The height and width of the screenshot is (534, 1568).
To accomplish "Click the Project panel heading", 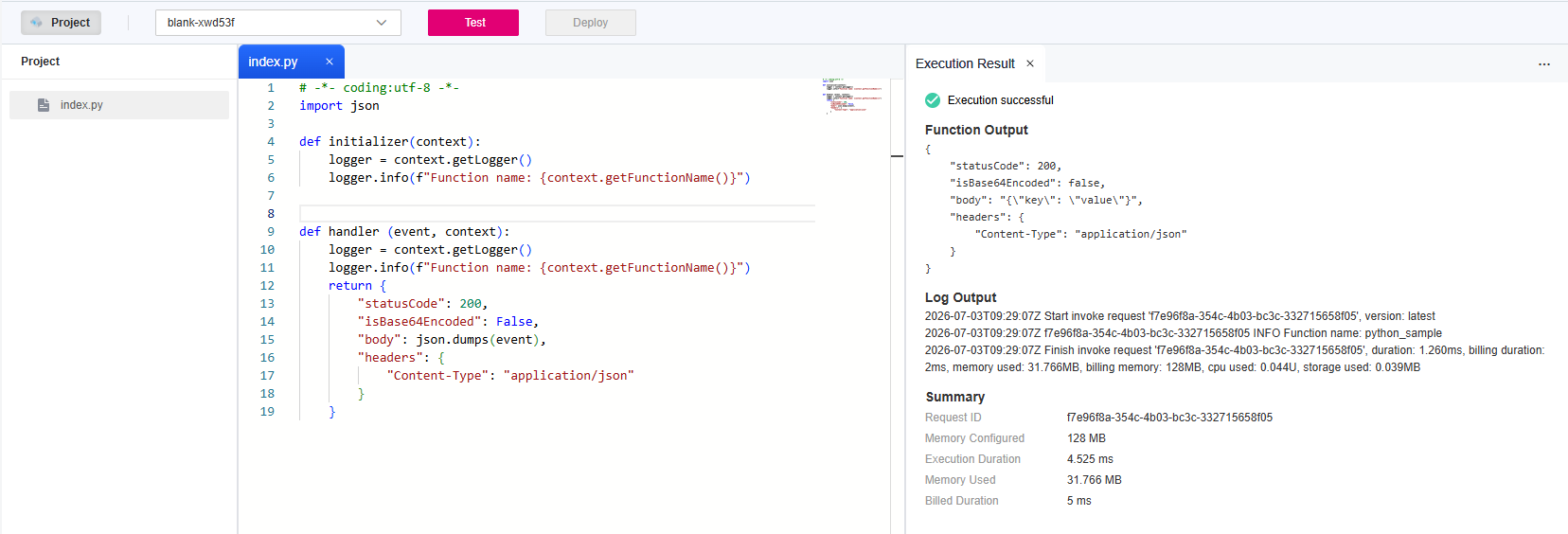I will click(x=40, y=62).
